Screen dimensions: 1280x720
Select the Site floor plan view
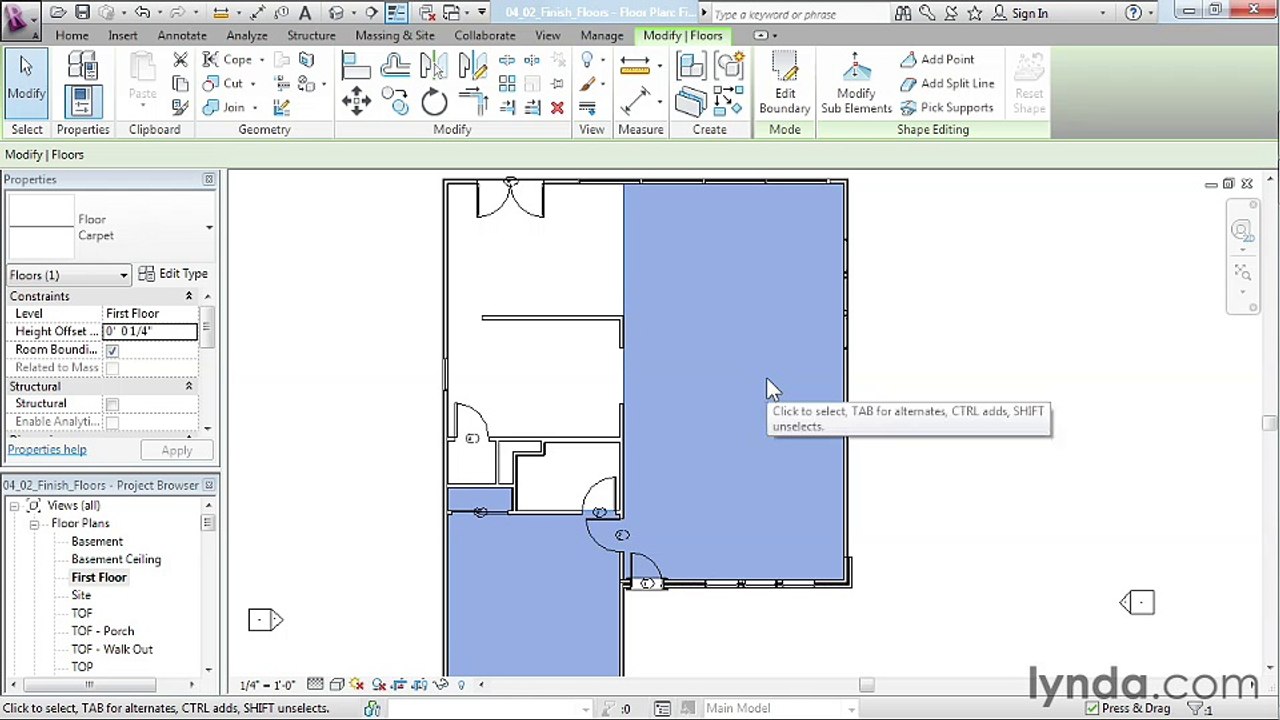tap(81, 596)
